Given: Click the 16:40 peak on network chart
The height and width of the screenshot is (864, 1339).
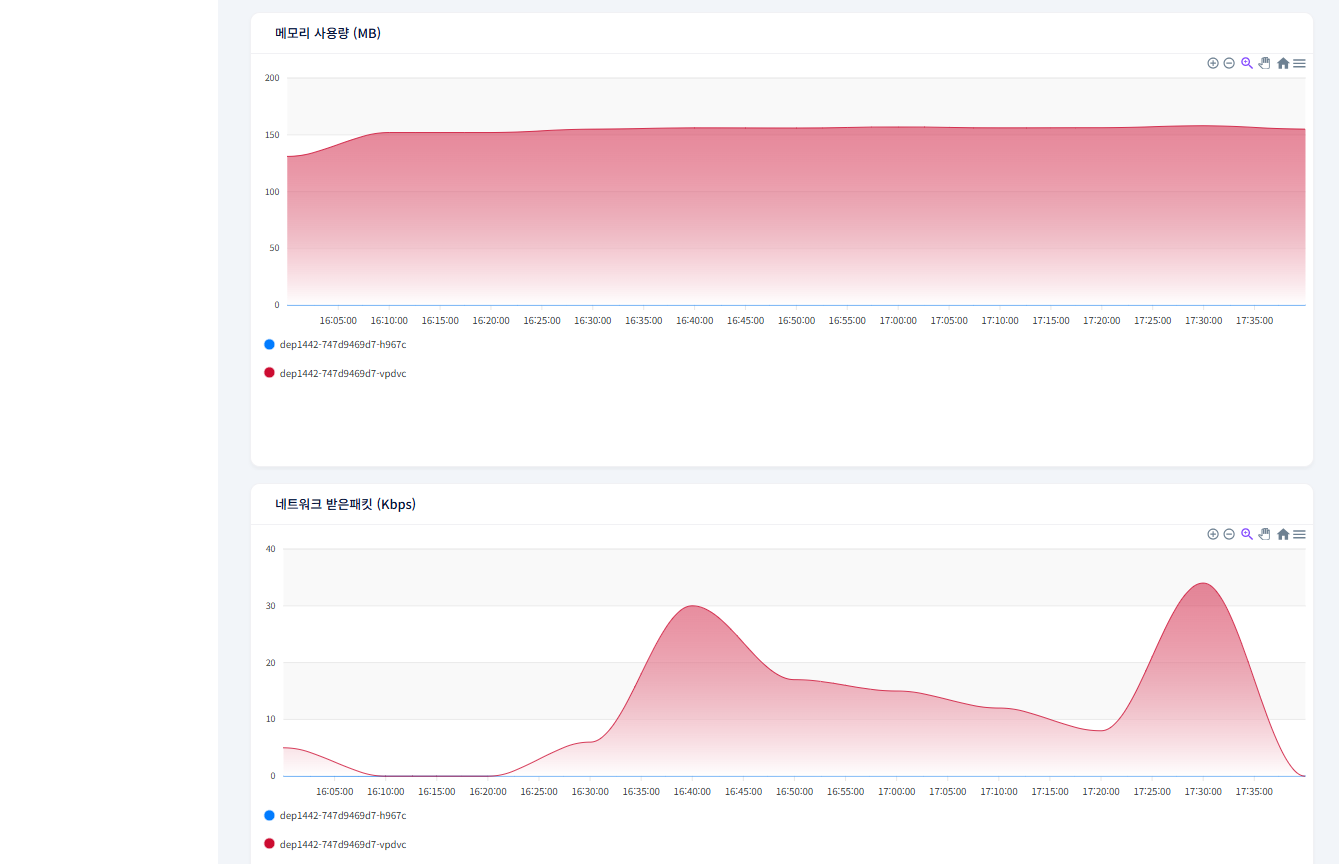Looking at the screenshot, I should (x=692, y=606).
